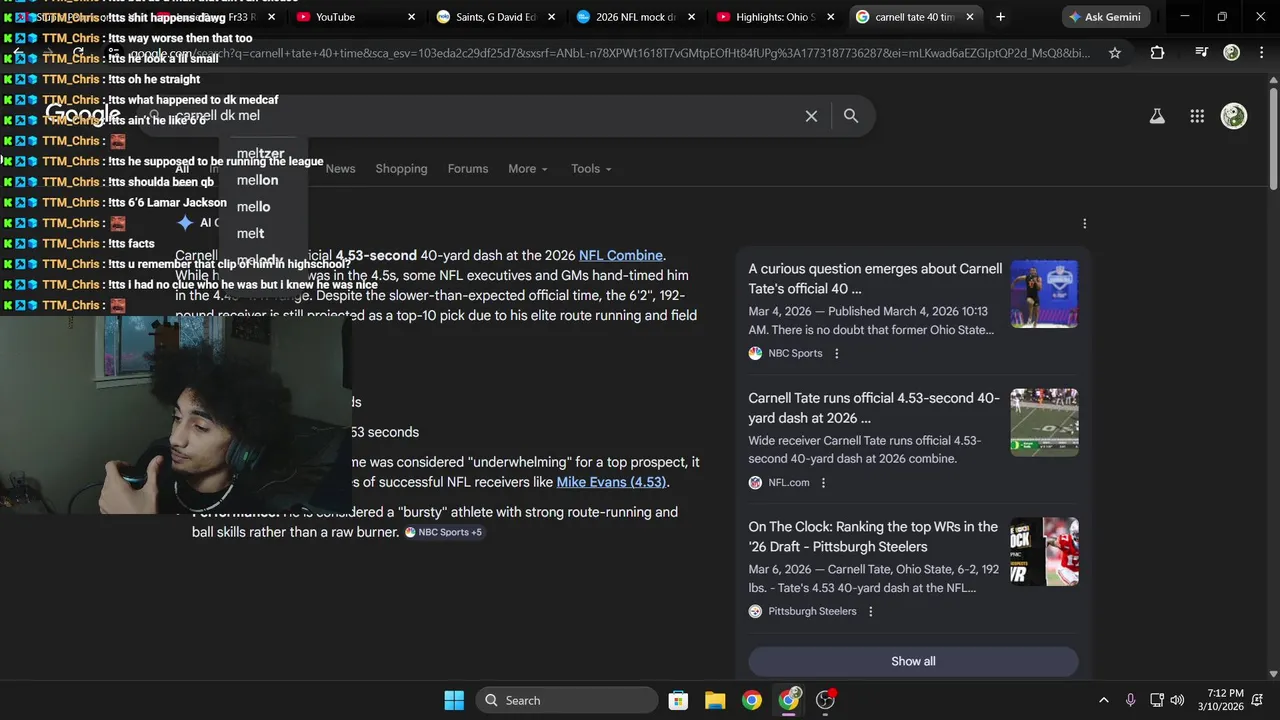1280x720 pixels.
Task: Click the NBC Sports article thumbnail
Action: click(1044, 294)
